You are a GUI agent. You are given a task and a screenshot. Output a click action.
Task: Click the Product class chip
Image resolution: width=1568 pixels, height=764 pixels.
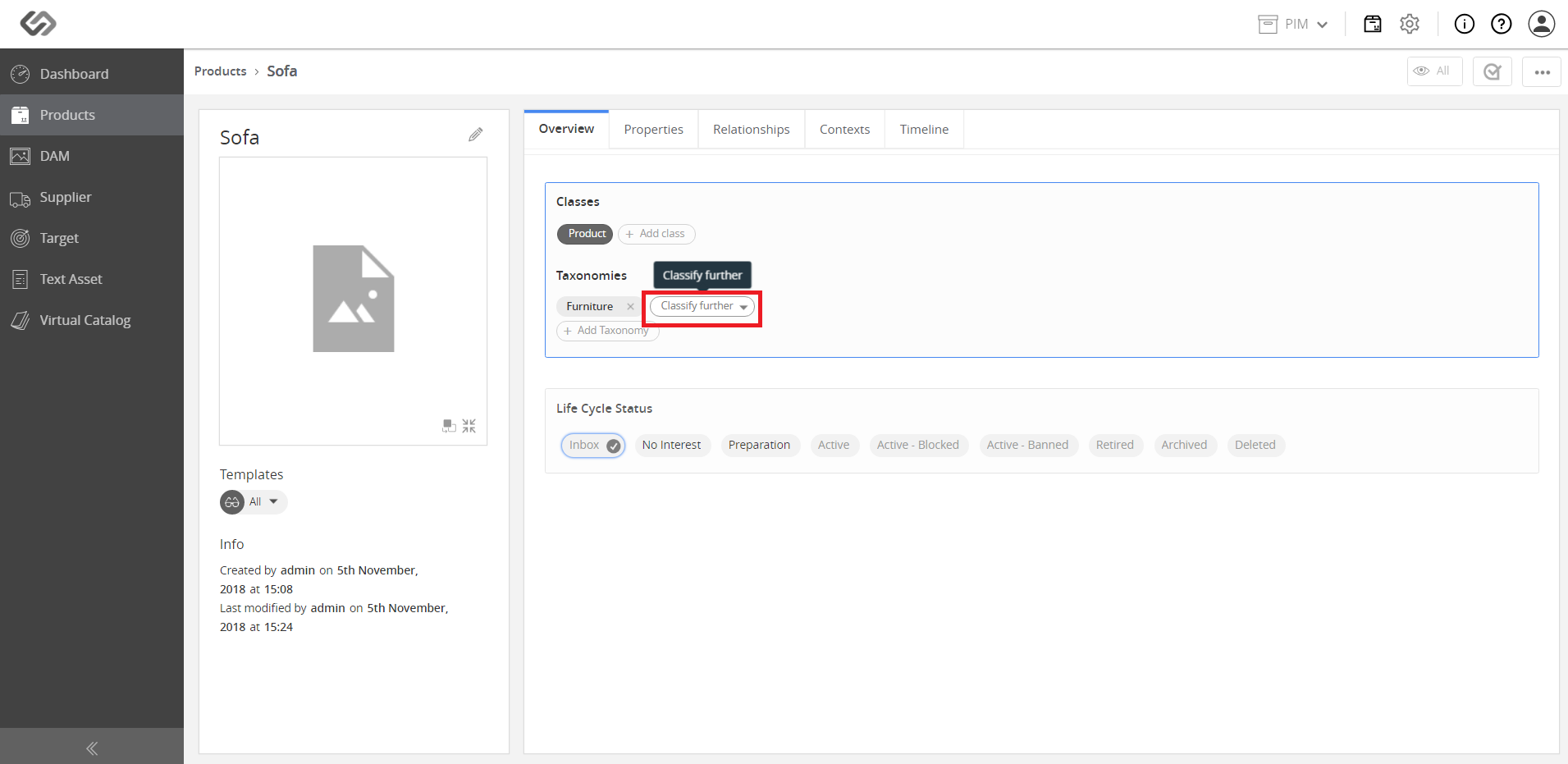click(x=585, y=234)
